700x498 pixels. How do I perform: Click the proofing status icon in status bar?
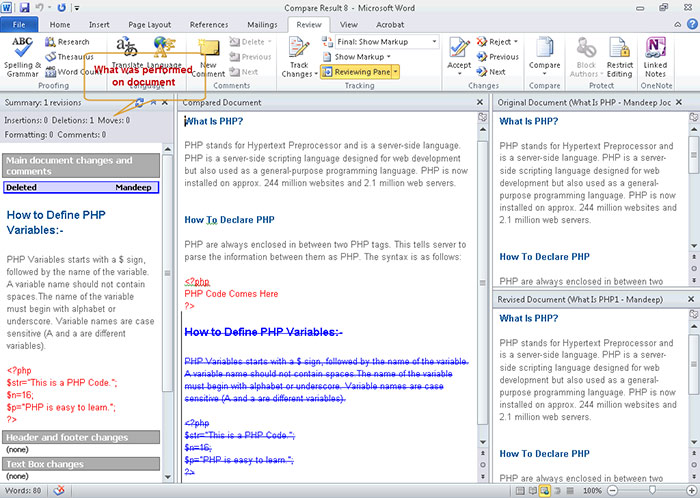click(x=58, y=490)
